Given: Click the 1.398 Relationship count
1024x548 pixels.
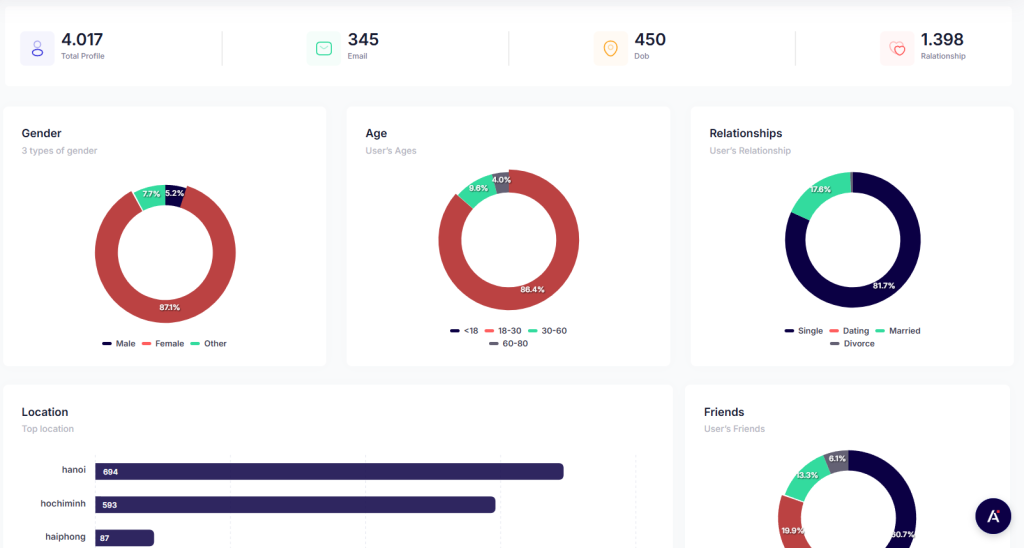Looking at the screenshot, I should 942,39.
